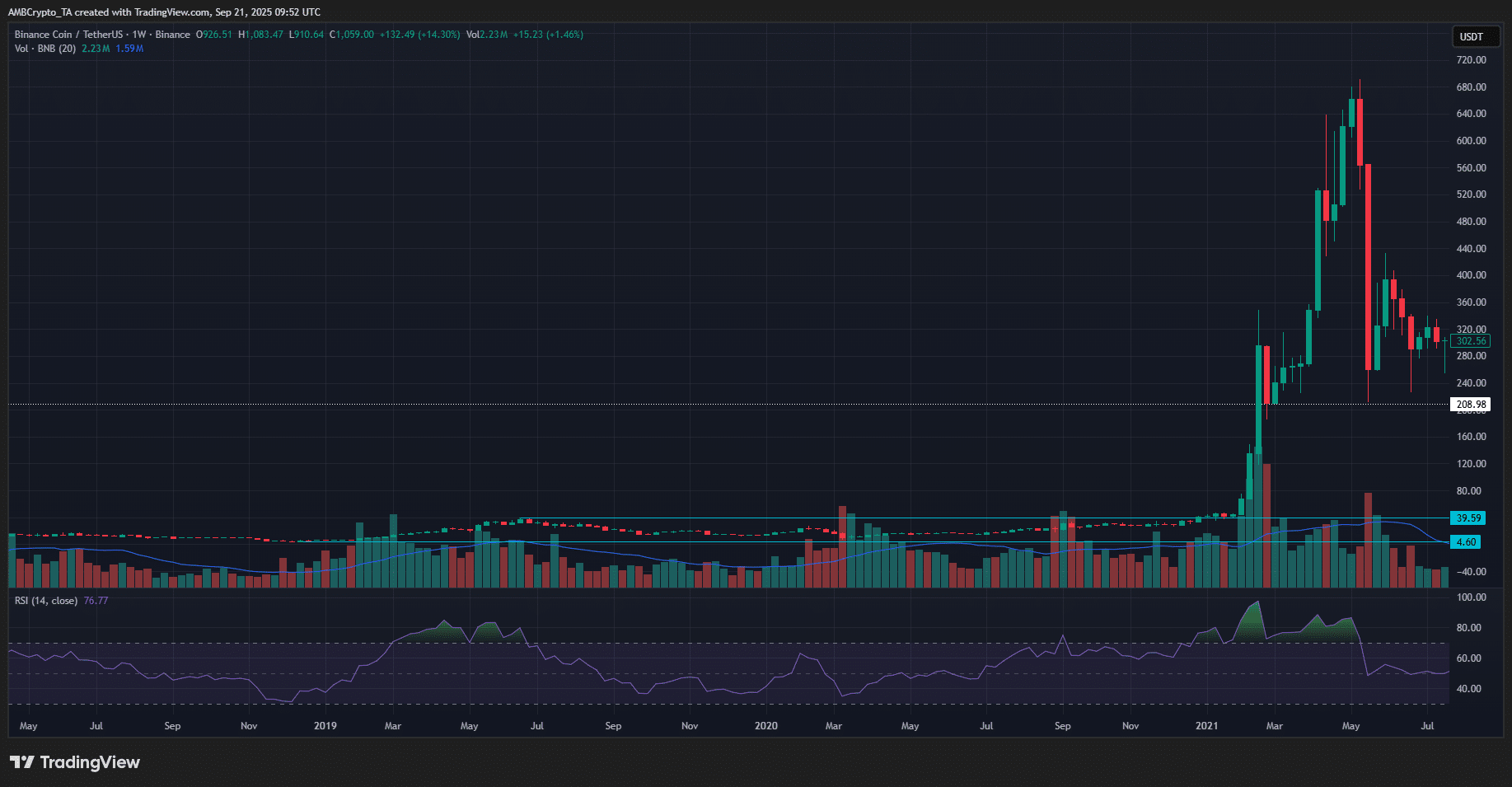
Task: Click the USDT currency button
Action: (1475, 36)
